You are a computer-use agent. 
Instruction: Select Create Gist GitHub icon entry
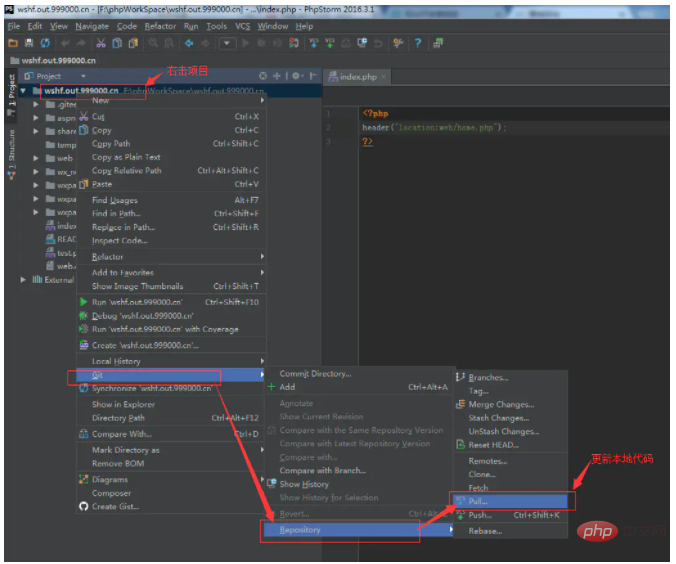[84, 507]
